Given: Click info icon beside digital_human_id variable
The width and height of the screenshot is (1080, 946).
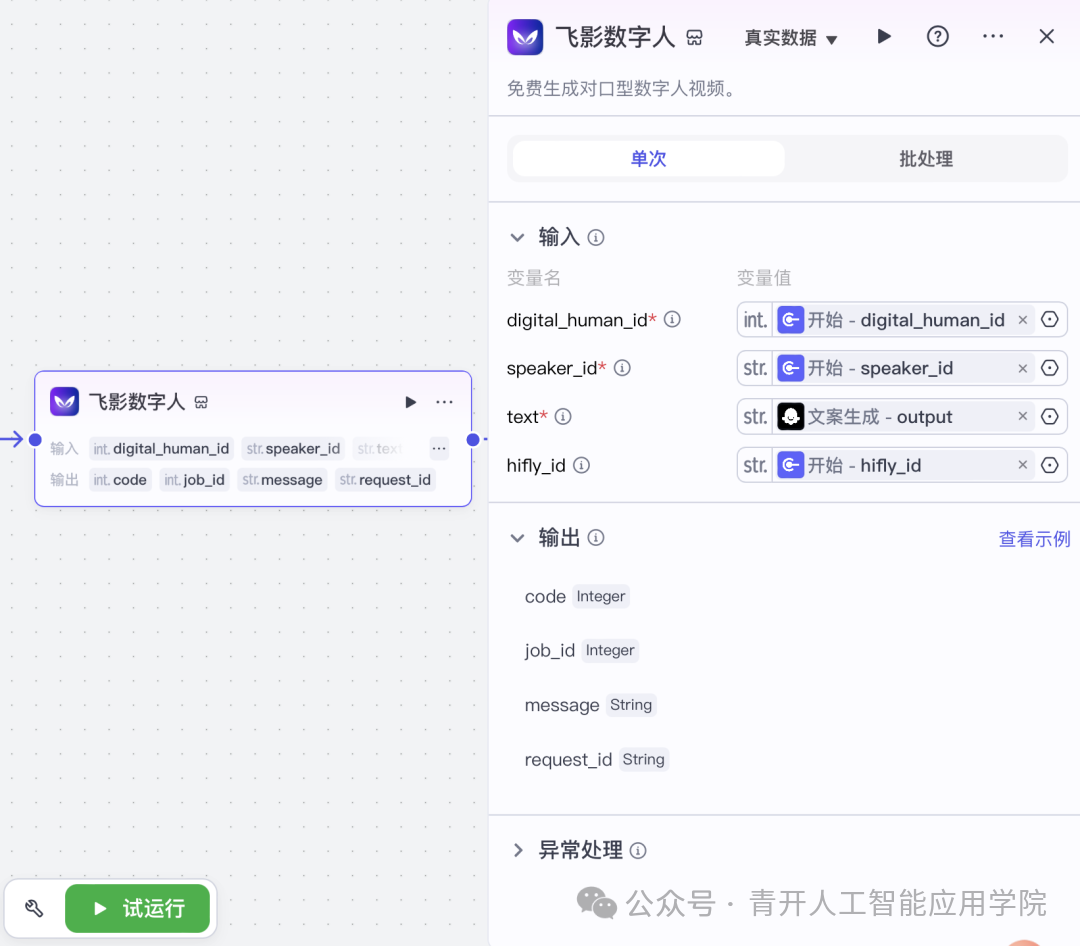Looking at the screenshot, I should tap(672, 320).
